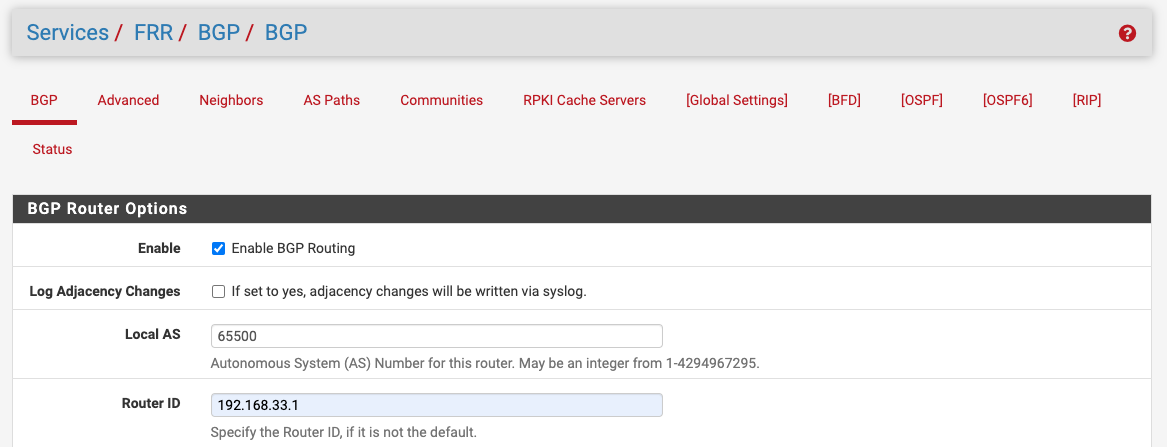This screenshot has height=447, width=1167.
Task: Click the Router ID input field
Action: pyautogui.click(x=436, y=405)
